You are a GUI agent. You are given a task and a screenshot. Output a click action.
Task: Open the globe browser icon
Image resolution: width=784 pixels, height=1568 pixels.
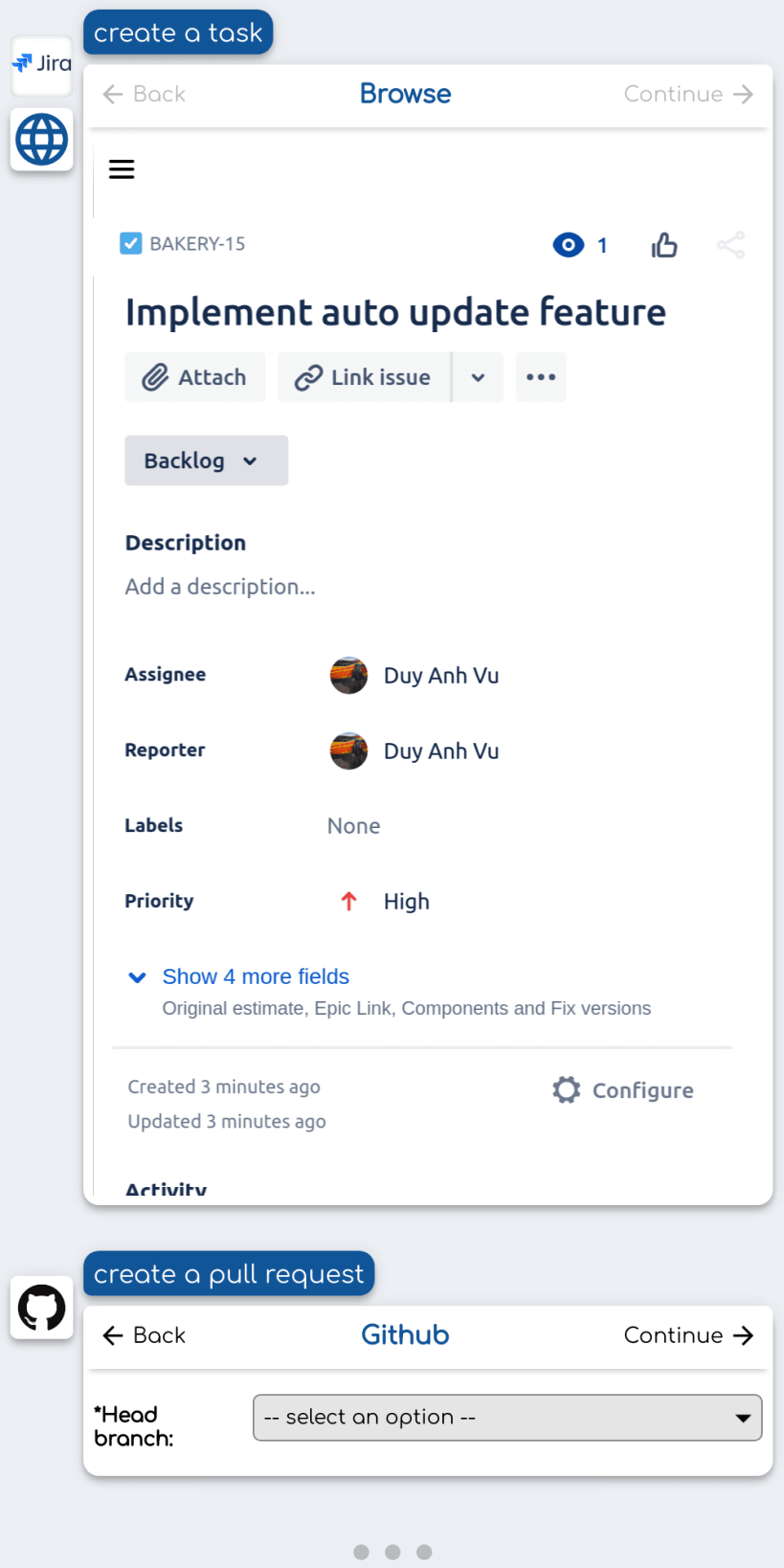42,140
